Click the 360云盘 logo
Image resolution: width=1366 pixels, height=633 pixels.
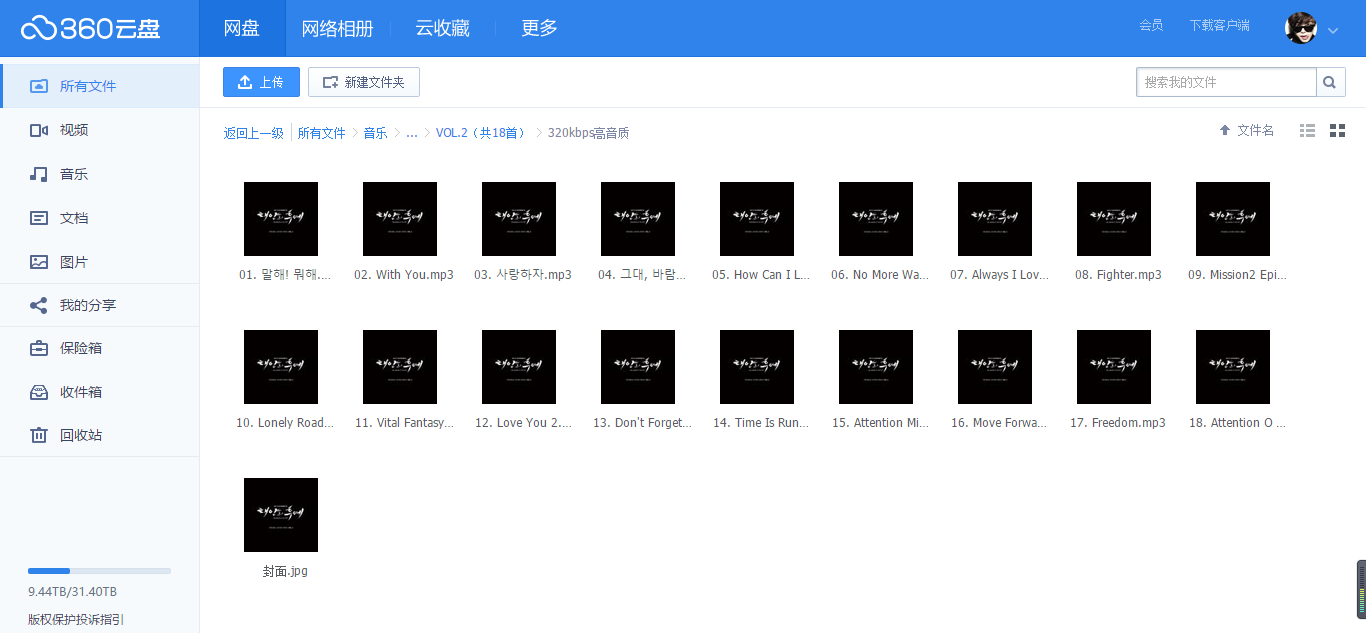pos(90,28)
